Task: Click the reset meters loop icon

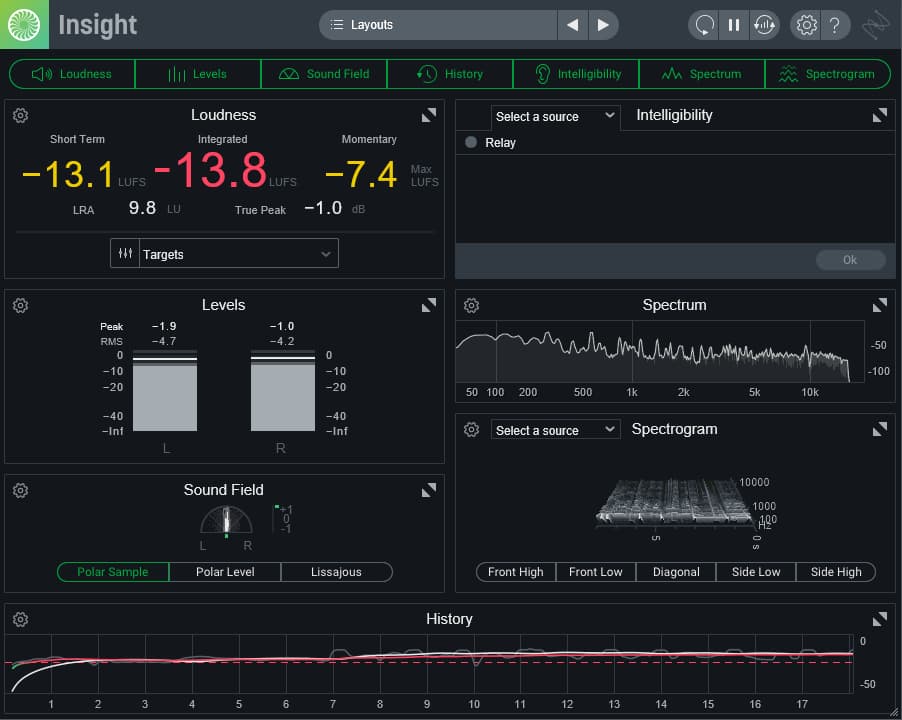Action: click(704, 25)
